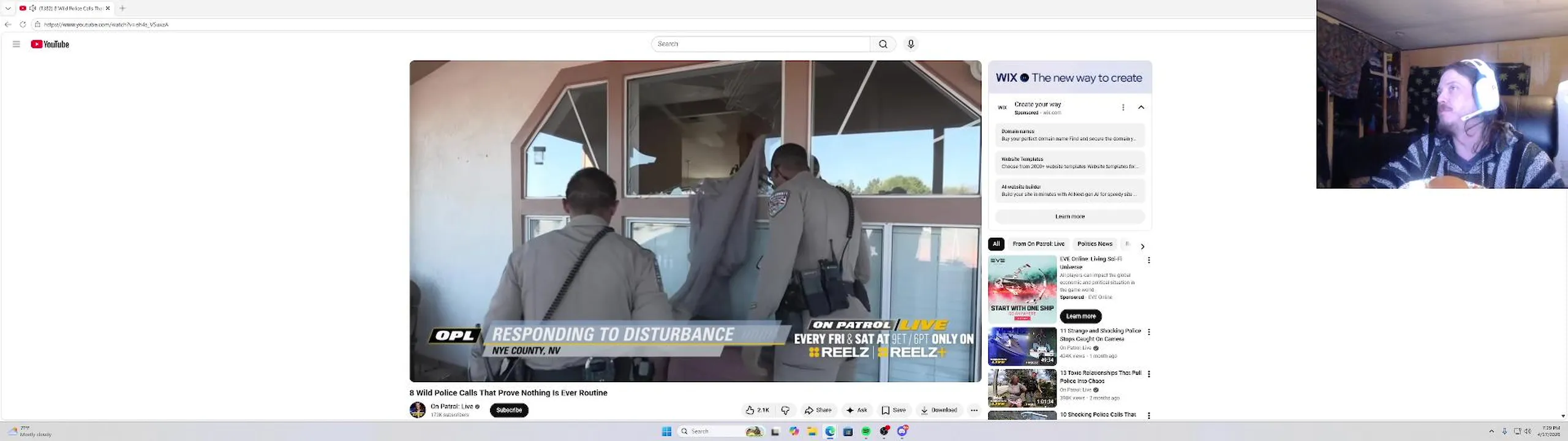Click the taskbar Search box
The height and width of the screenshot is (441, 1568).
click(720, 431)
